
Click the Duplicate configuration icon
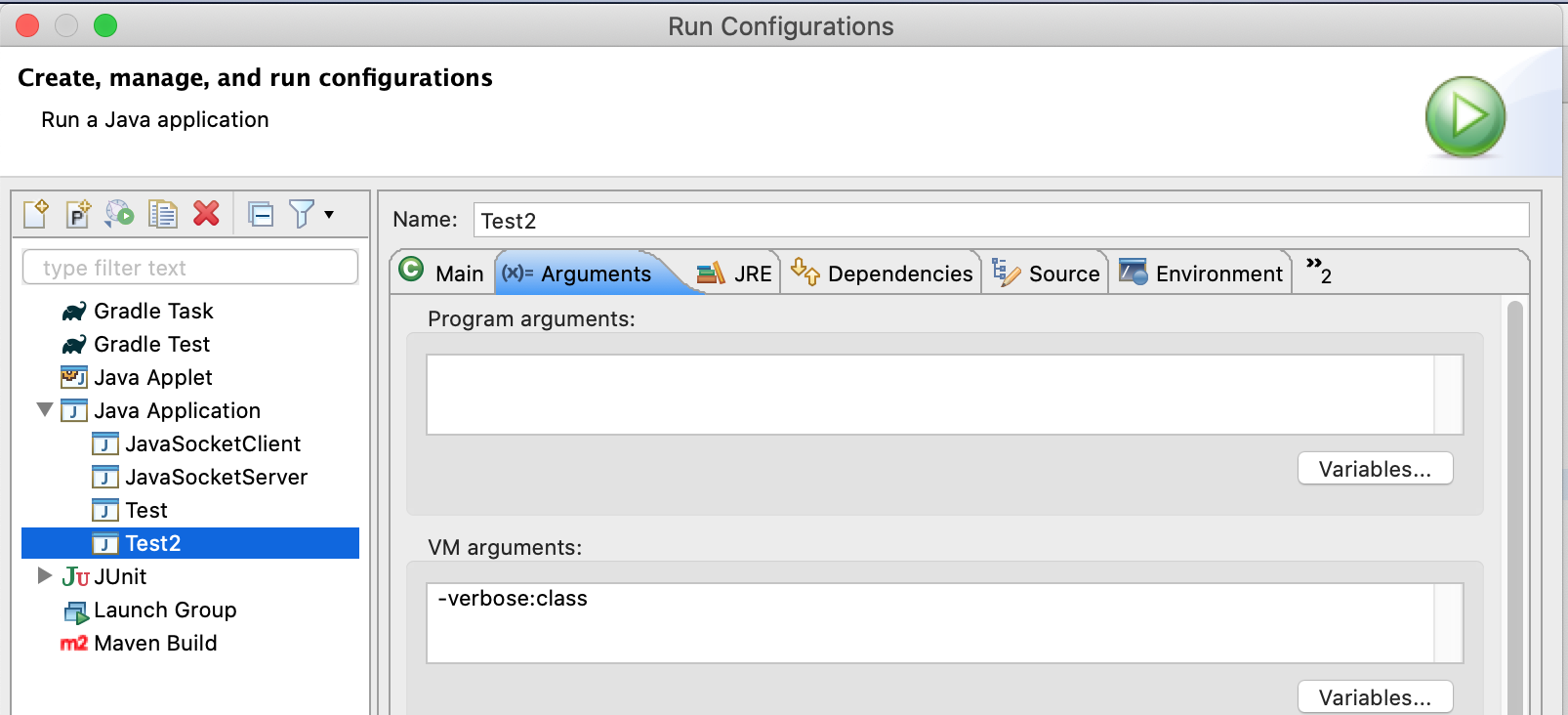point(162,213)
